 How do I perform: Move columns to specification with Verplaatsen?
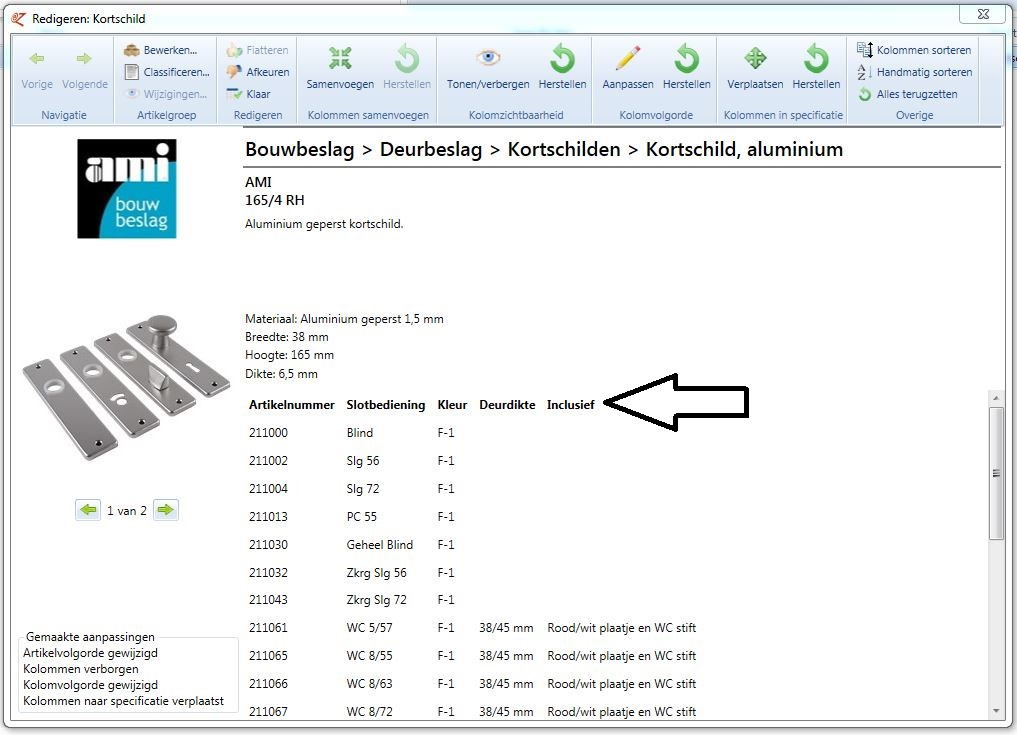click(x=755, y=67)
